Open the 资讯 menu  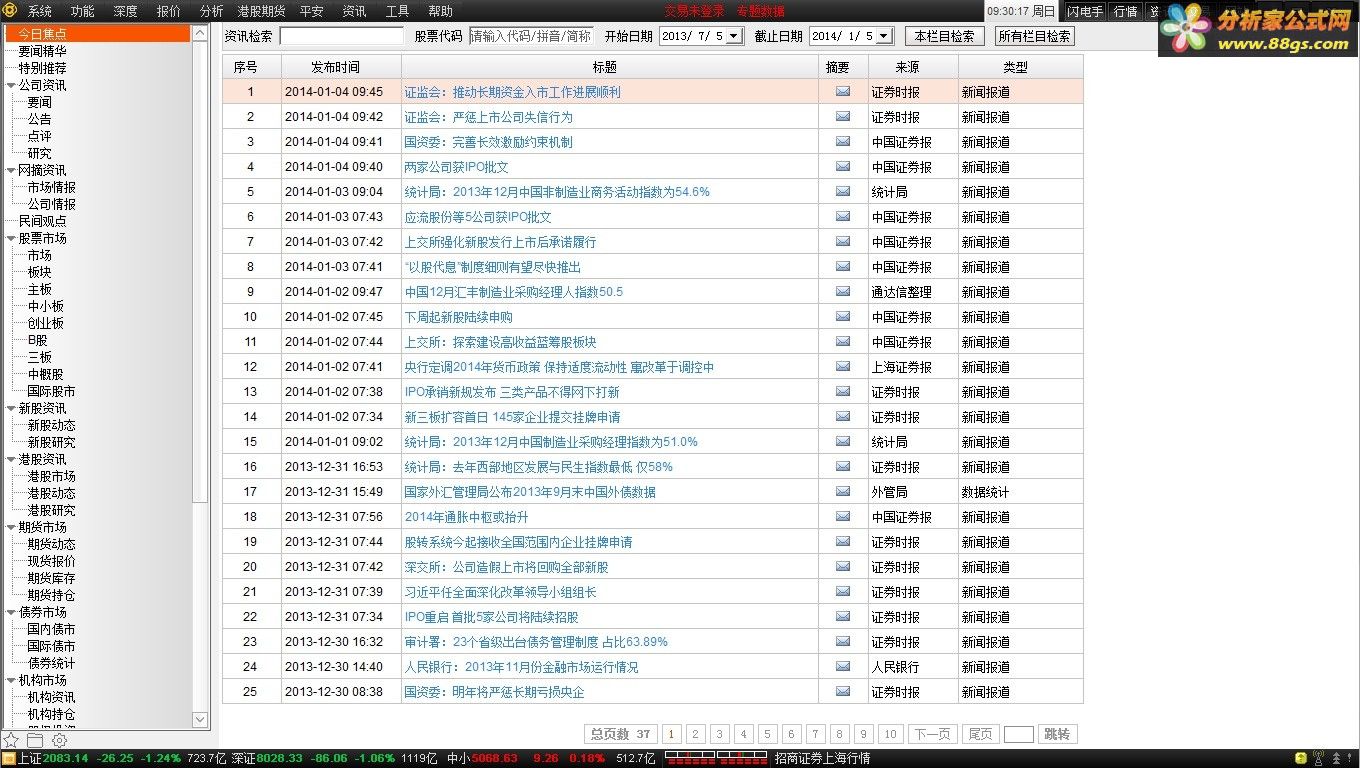tap(354, 11)
